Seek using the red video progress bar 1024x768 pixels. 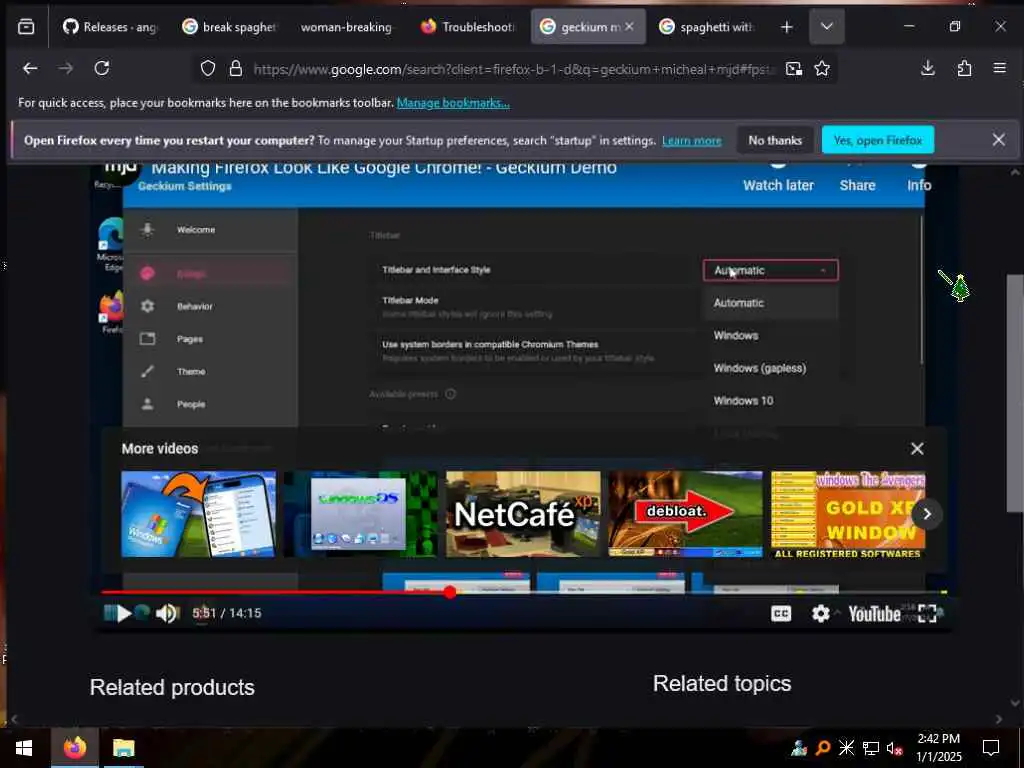[524, 592]
